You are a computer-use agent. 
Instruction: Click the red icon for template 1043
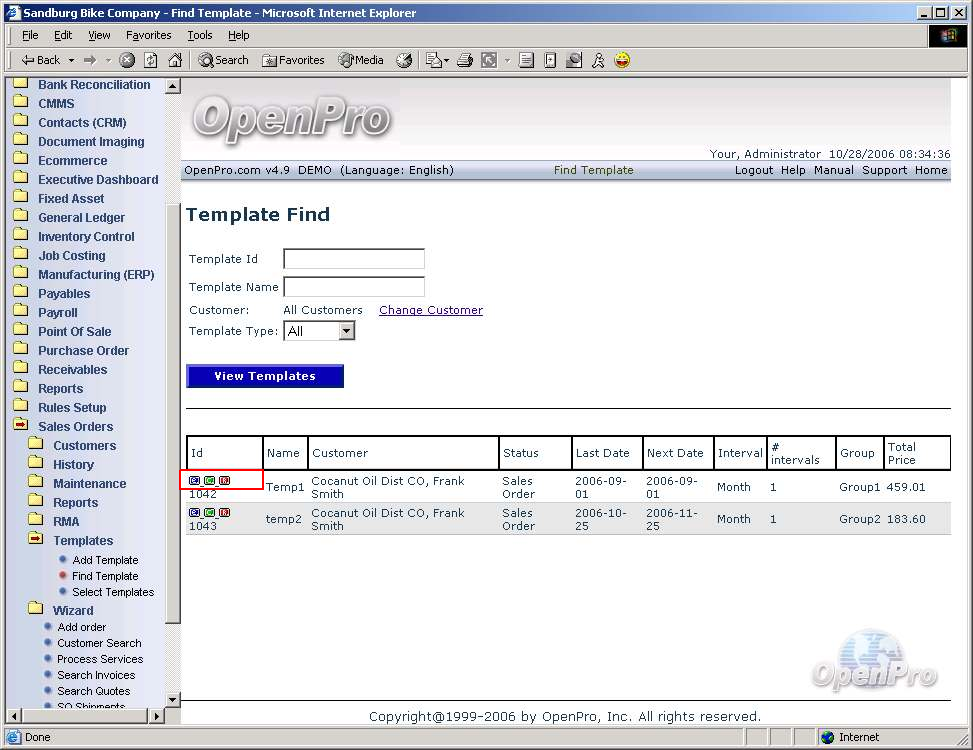click(x=225, y=513)
